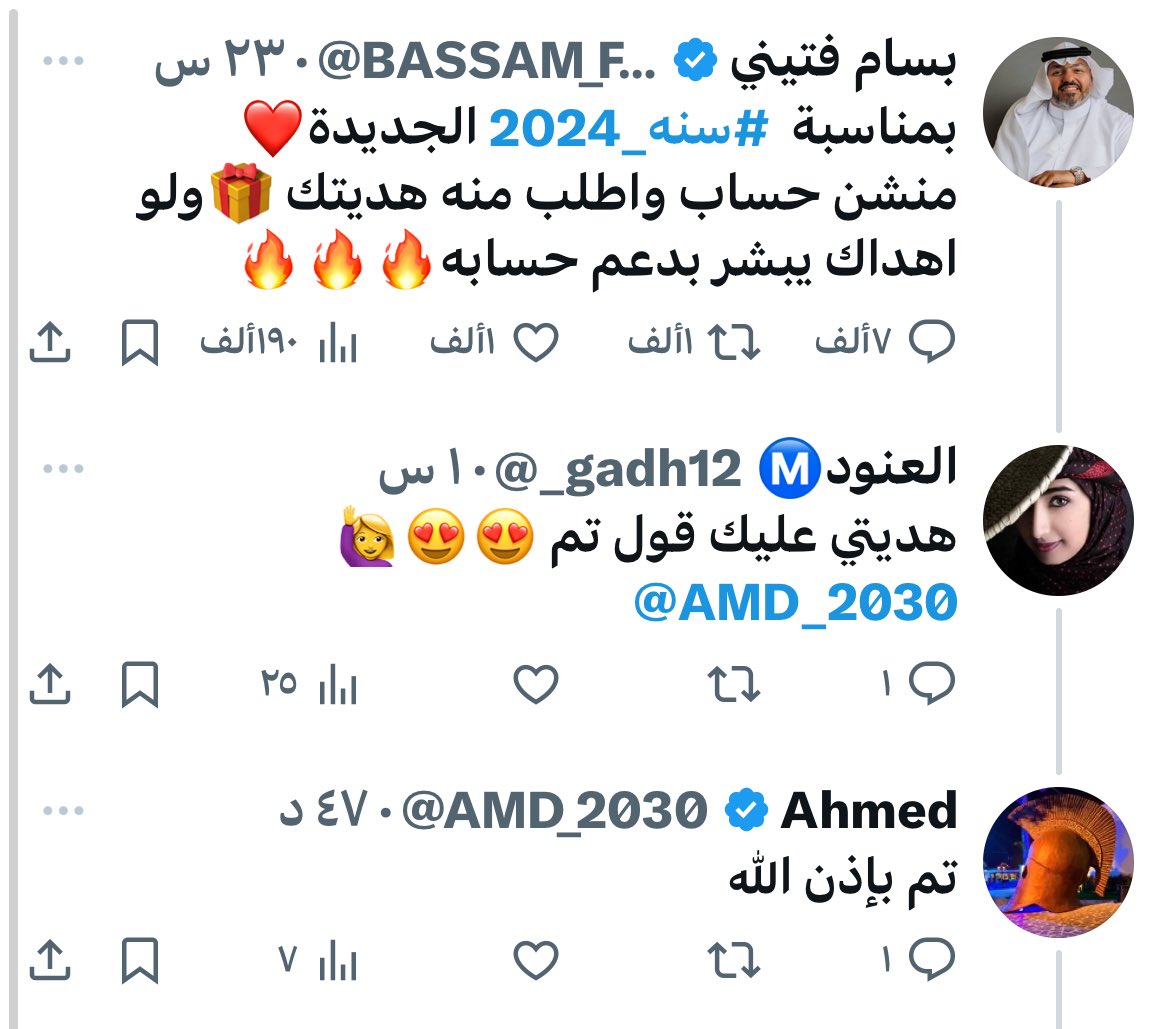Retweet the @_gadh12 reply
Image resolution: width=1170 pixels, height=1029 pixels.
tap(733, 684)
